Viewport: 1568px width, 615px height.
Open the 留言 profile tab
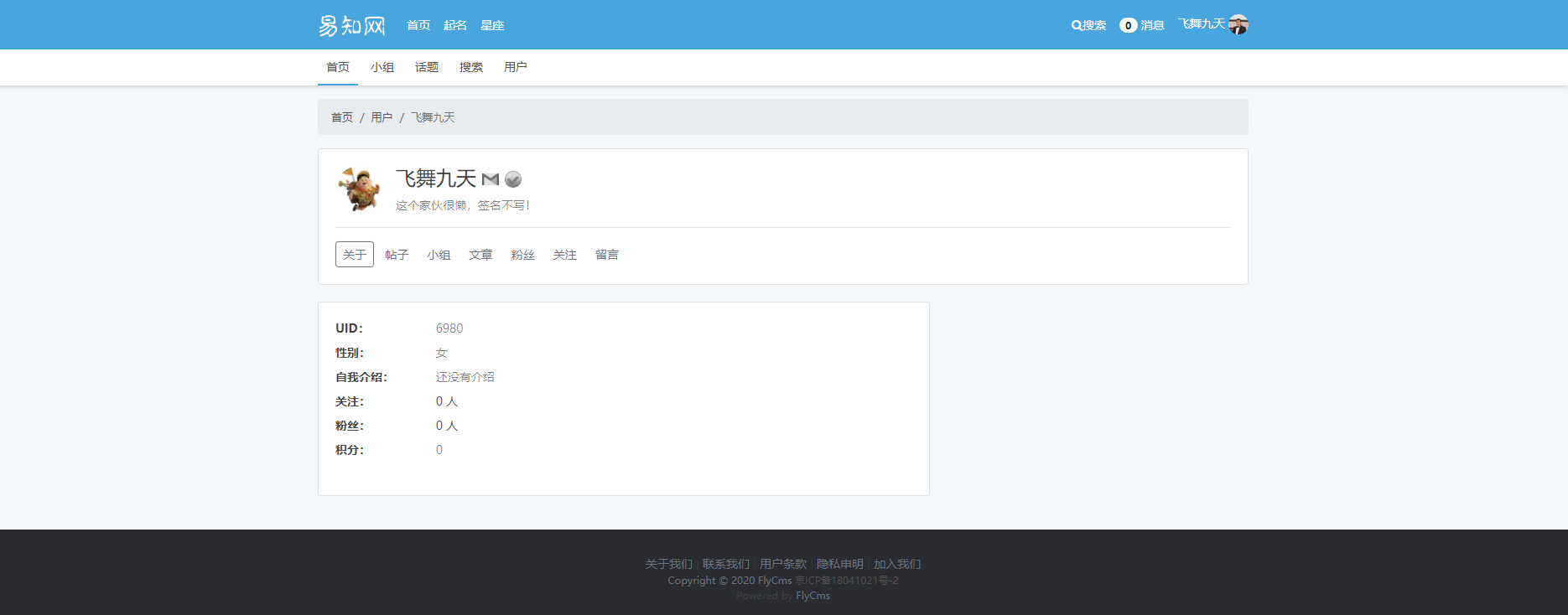tap(607, 255)
